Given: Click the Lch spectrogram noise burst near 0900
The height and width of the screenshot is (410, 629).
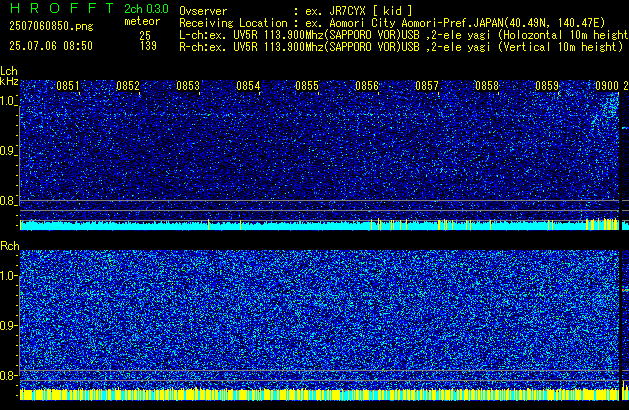Looking at the screenshot, I should click(607, 111).
